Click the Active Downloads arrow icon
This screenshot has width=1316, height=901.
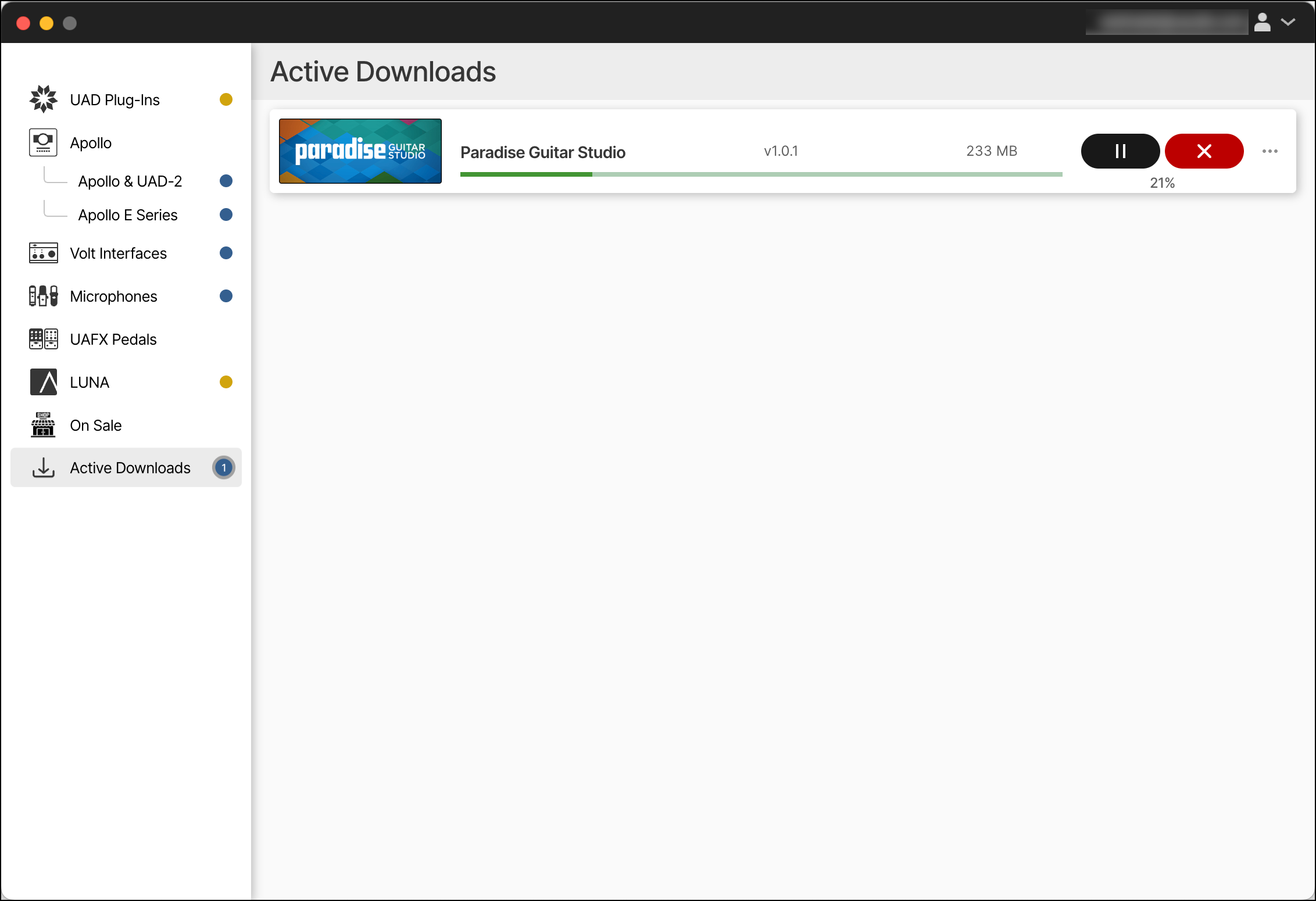click(43, 467)
